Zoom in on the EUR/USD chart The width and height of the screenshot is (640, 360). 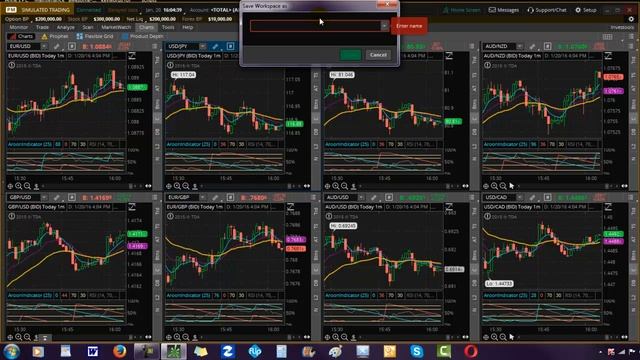pos(18,186)
